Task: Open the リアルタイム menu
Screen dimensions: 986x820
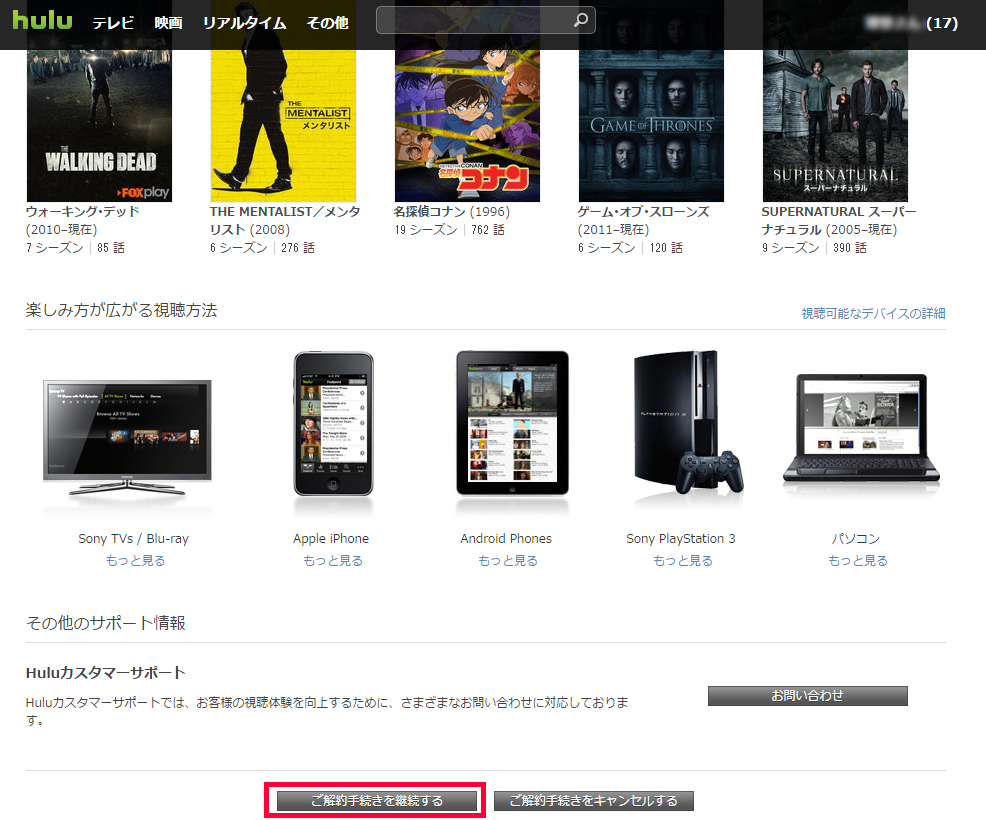Action: pyautogui.click(x=244, y=23)
